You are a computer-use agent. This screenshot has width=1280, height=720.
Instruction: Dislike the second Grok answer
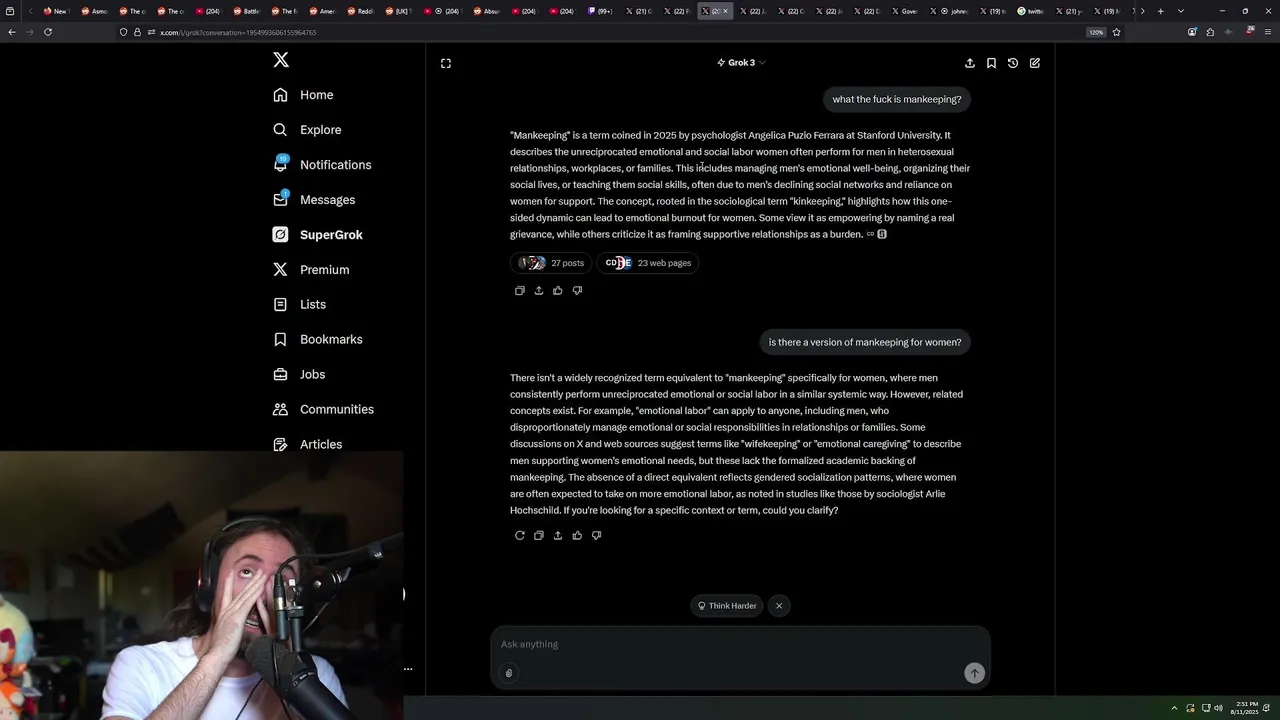point(596,536)
